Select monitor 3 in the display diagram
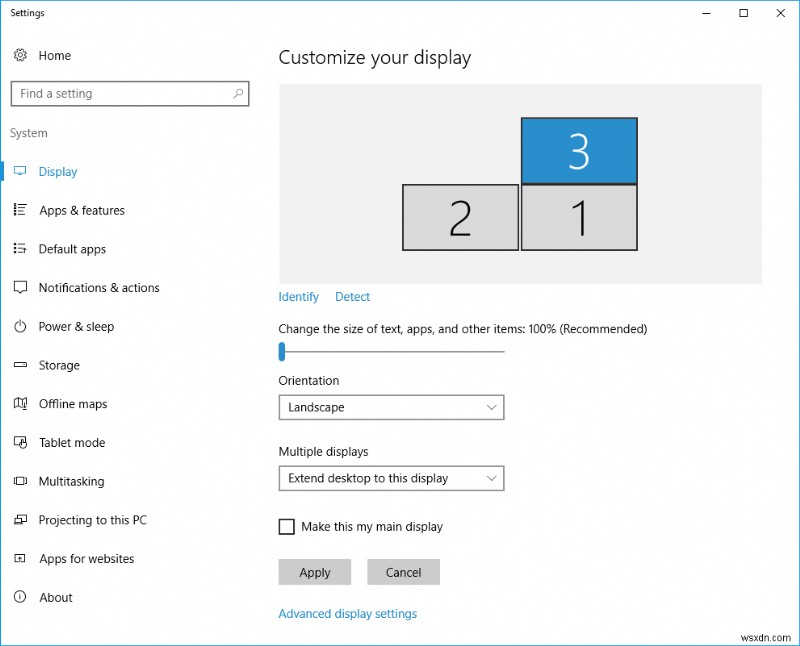This screenshot has width=800, height=646. 579,150
